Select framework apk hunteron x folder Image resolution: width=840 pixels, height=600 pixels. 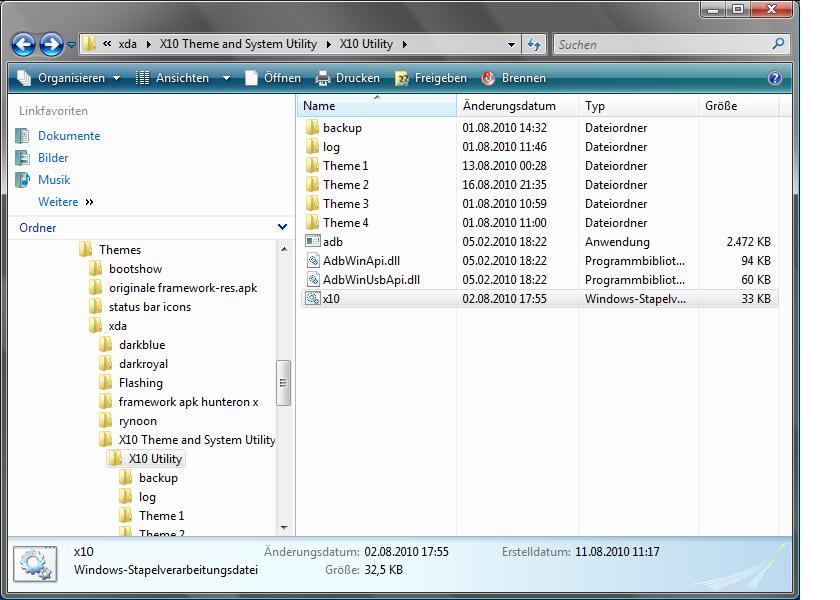(x=188, y=402)
